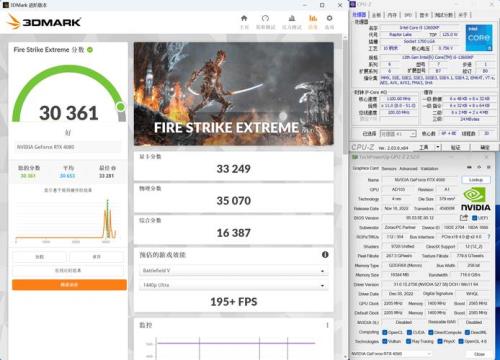Open the highlighted results chart icon
This screenshot has height=360, width=500.
(313, 19)
